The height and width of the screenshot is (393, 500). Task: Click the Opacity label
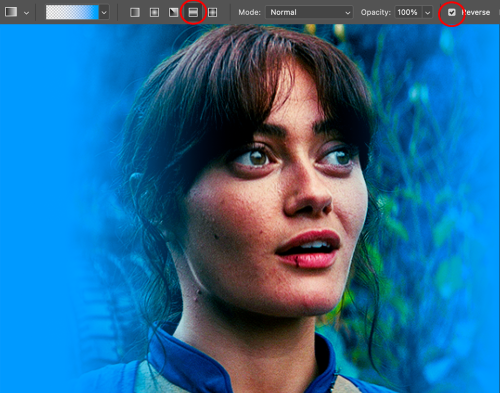tap(376, 12)
